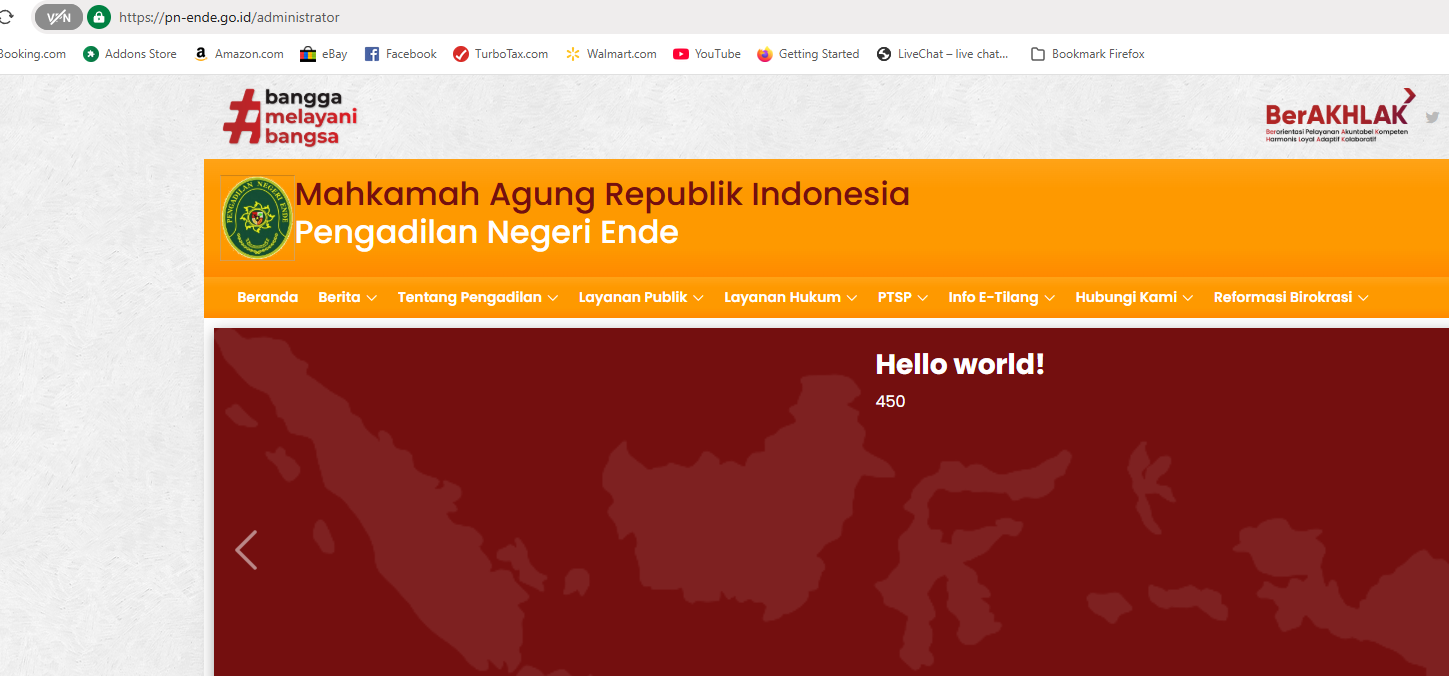Go to previous slide with left arrow
The image size is (1449, 676).
click(246, 550)
